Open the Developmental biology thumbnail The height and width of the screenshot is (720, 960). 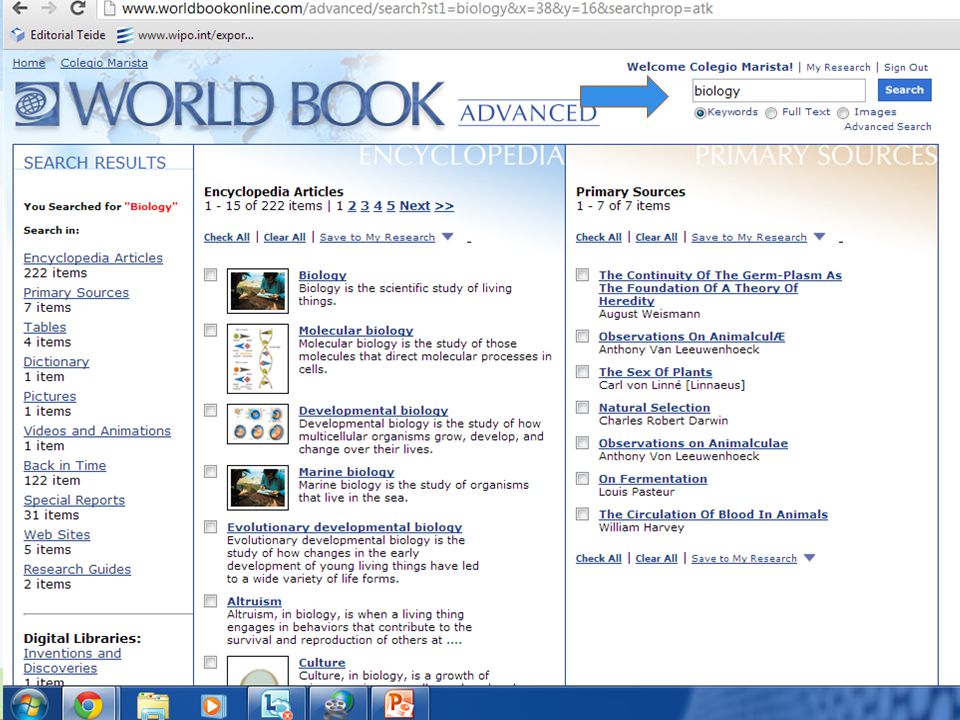[x=258, y=424]
